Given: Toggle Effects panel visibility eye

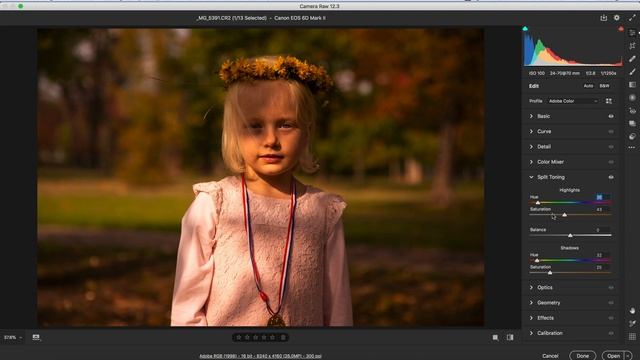Looking at the screenshot, I should coord(611,318).
